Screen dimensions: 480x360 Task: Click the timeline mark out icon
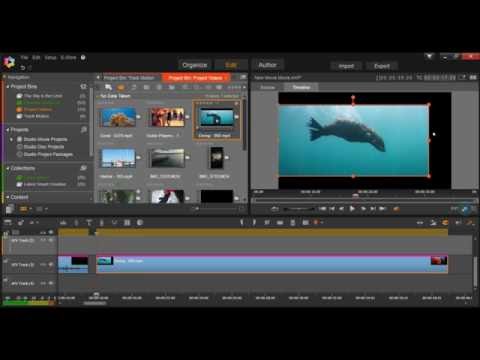pos(254,222)
